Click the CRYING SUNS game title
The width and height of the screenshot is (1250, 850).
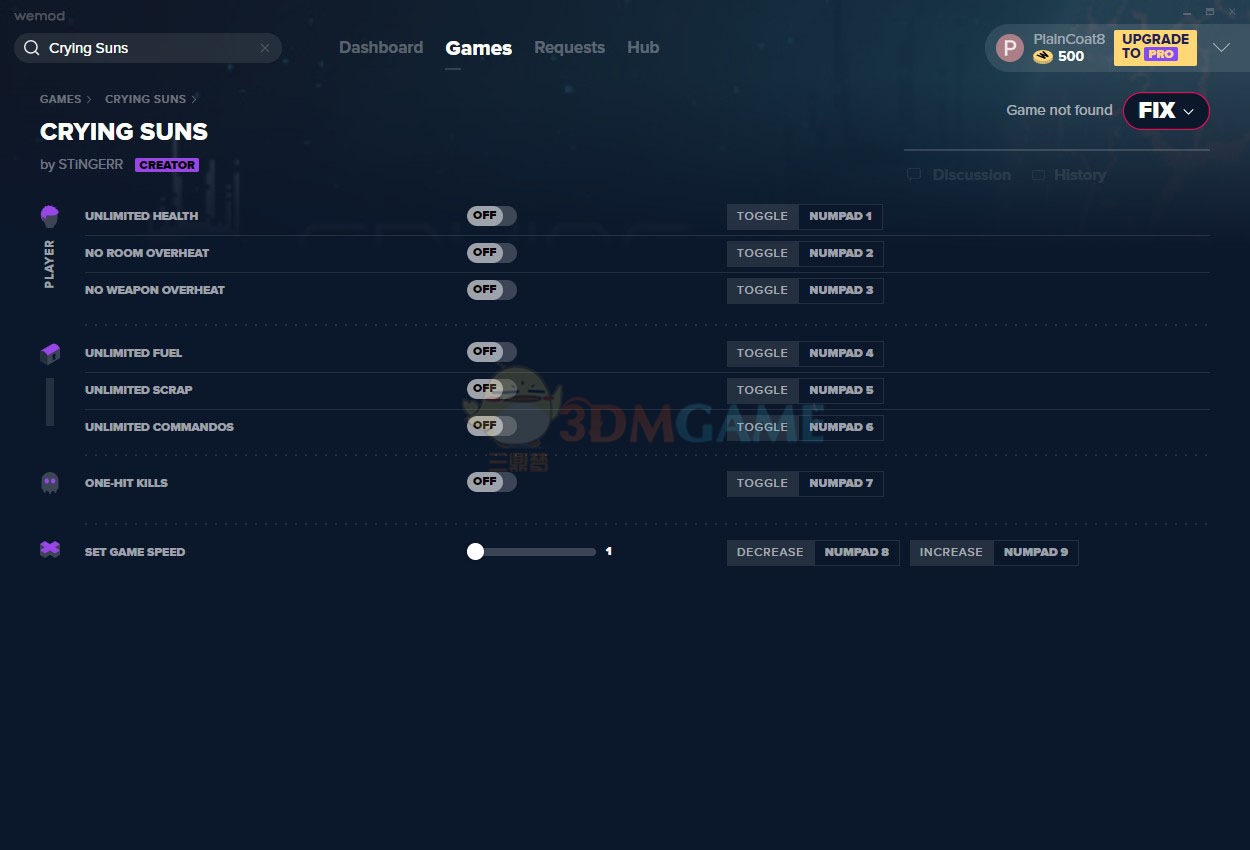click(124, 132)
